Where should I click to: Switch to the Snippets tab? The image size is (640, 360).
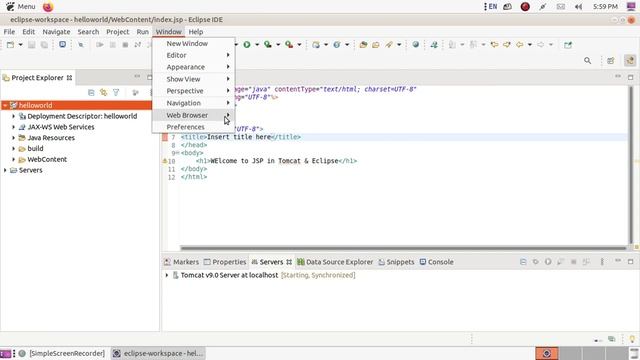pyautogui.click(x=396, y=262)
